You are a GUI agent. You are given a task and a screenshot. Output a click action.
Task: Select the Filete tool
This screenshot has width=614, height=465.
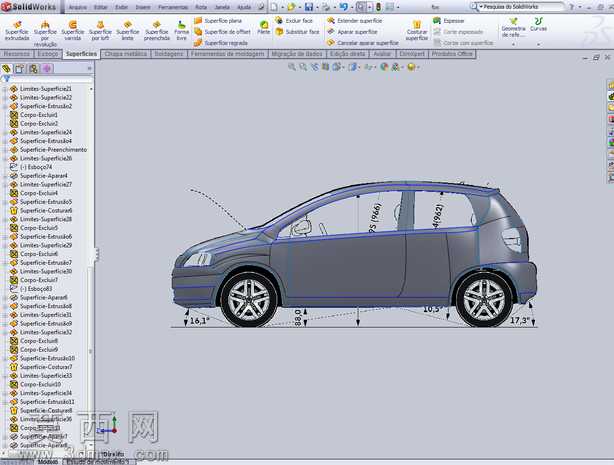(264, 28)
